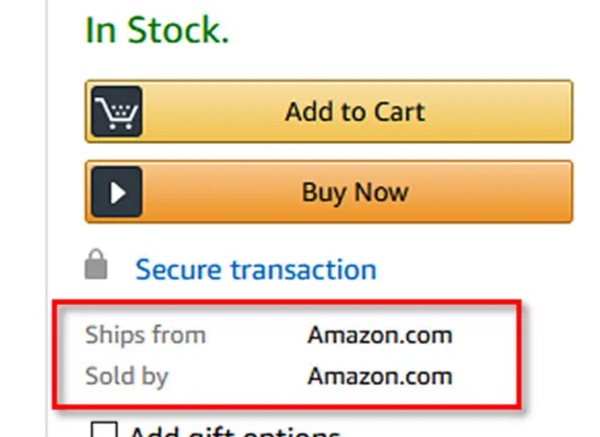The height and width of the screenshot is (437, 600).
Task: Add the item to cart
Action: pyautogui.click(x=329, y=111)
